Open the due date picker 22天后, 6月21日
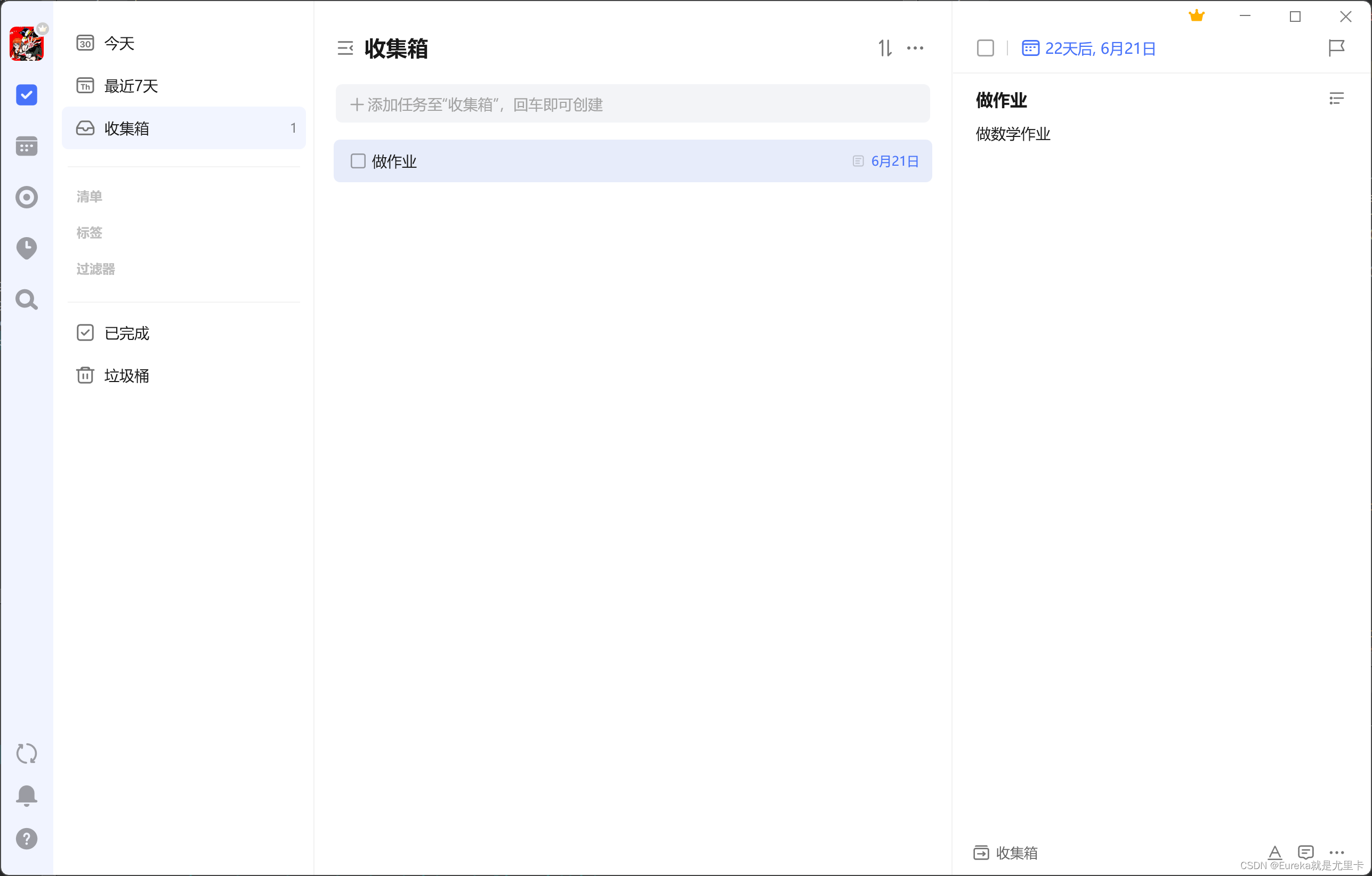Viewport: 1372px width, 876px height. click(1089, 48)
